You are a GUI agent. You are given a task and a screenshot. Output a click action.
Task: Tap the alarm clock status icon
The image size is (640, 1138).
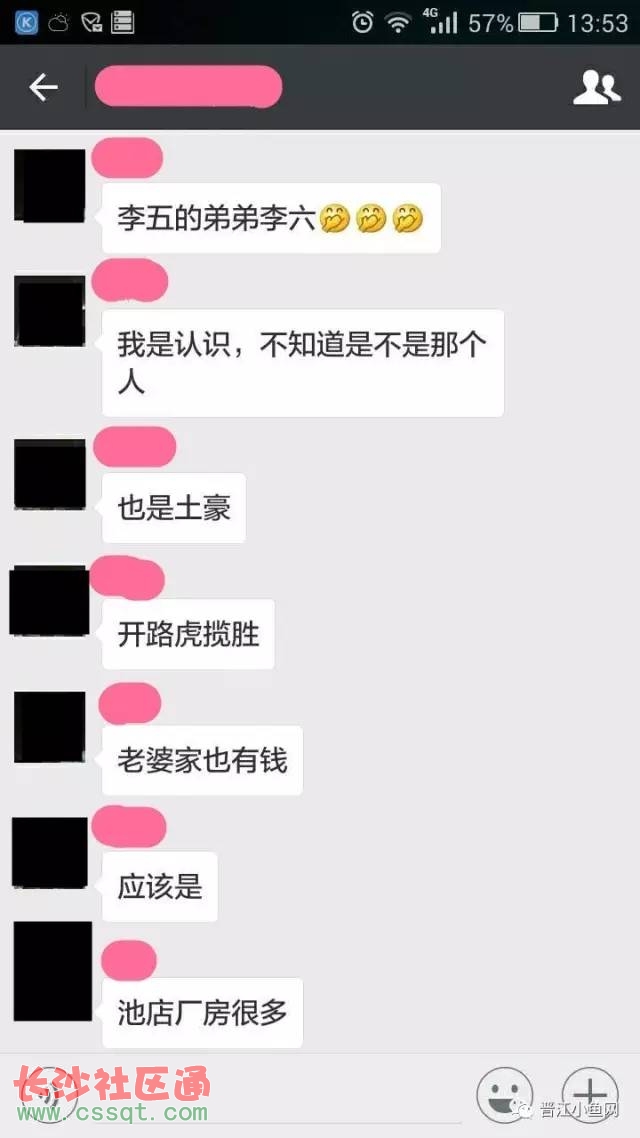point(361,22)
